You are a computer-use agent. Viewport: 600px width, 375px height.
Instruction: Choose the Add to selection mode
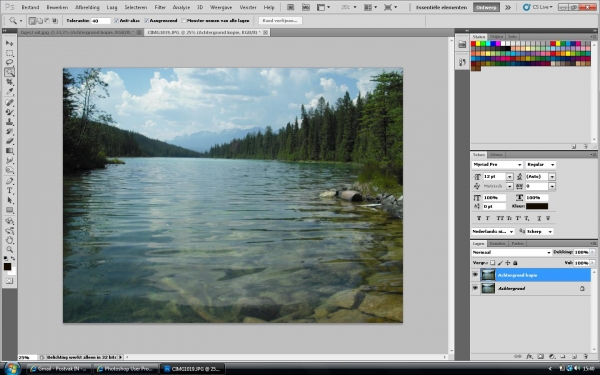tap(39, 21)
